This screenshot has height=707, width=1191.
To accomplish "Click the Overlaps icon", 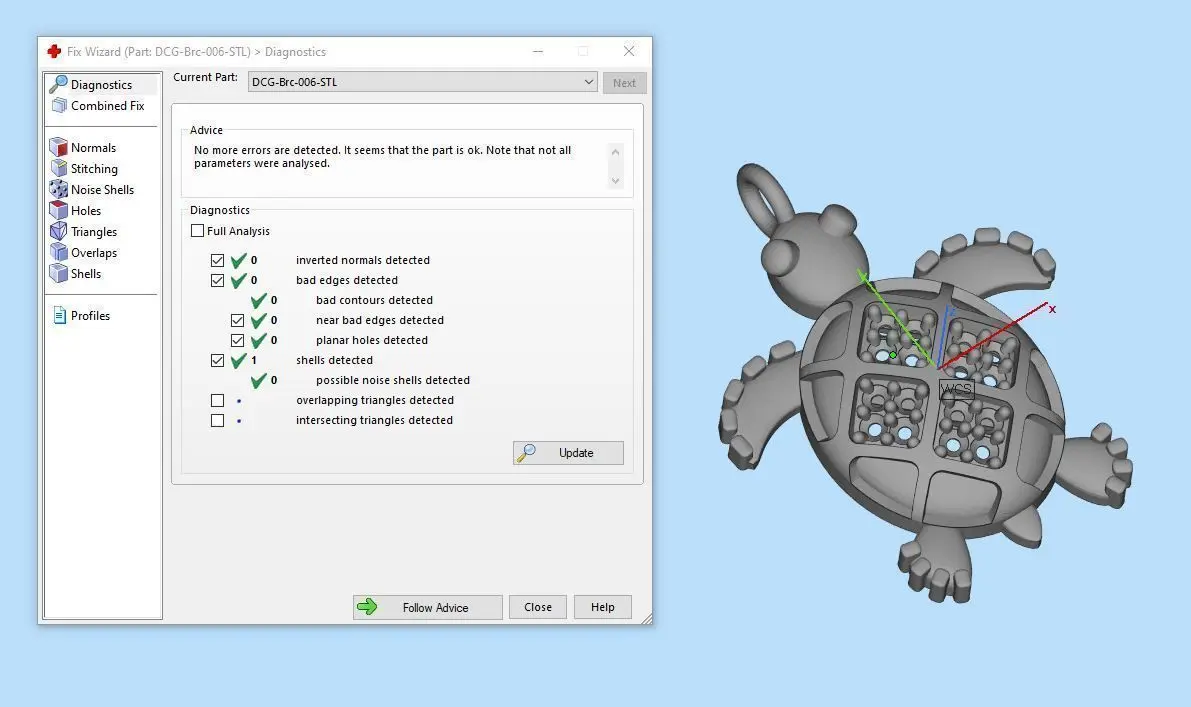I will coord(58,252).
